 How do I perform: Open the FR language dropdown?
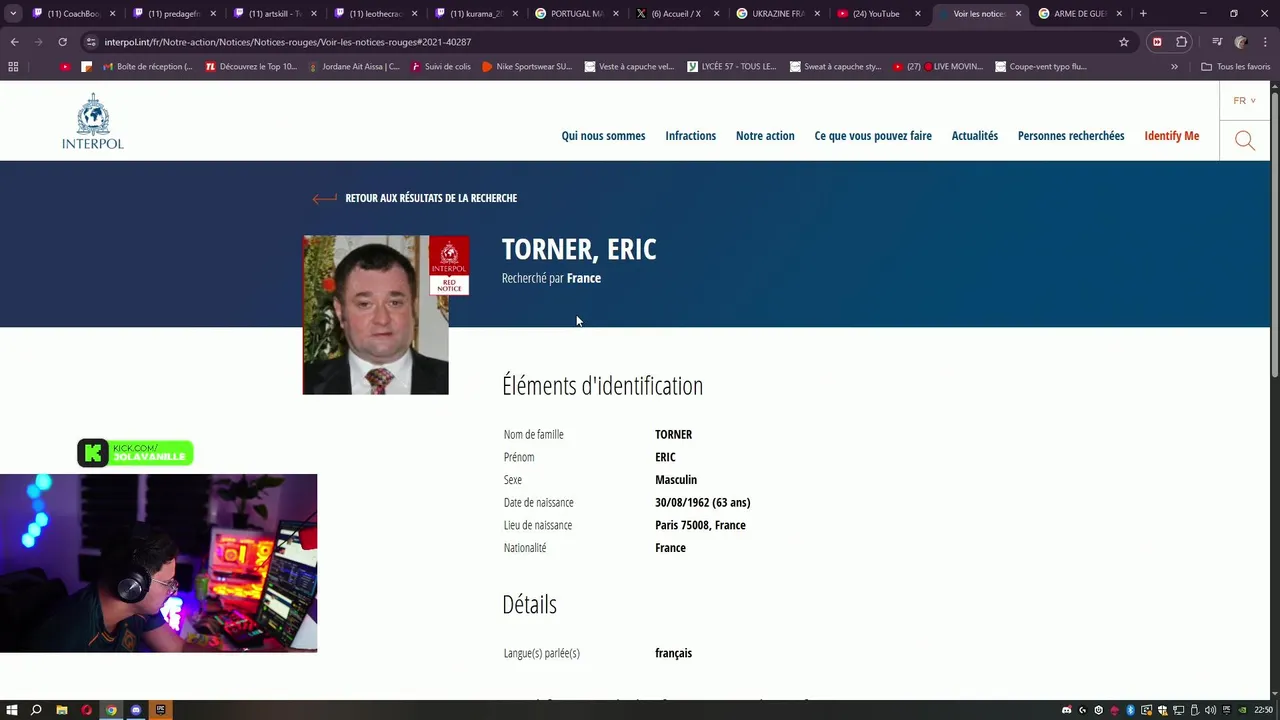pyautogui.click(x=1244, y=101)
